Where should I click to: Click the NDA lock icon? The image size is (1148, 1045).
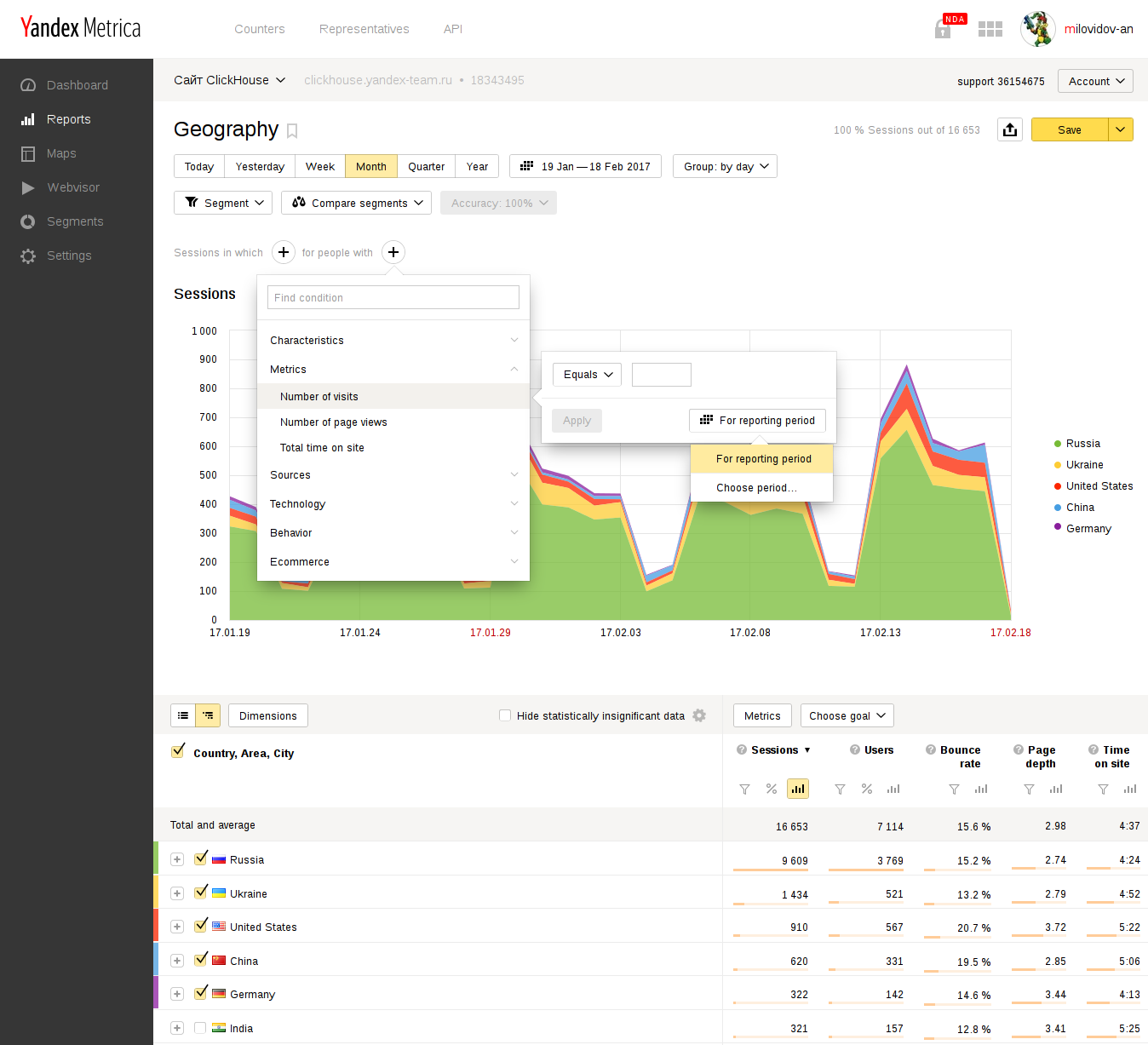coord(943,29)
